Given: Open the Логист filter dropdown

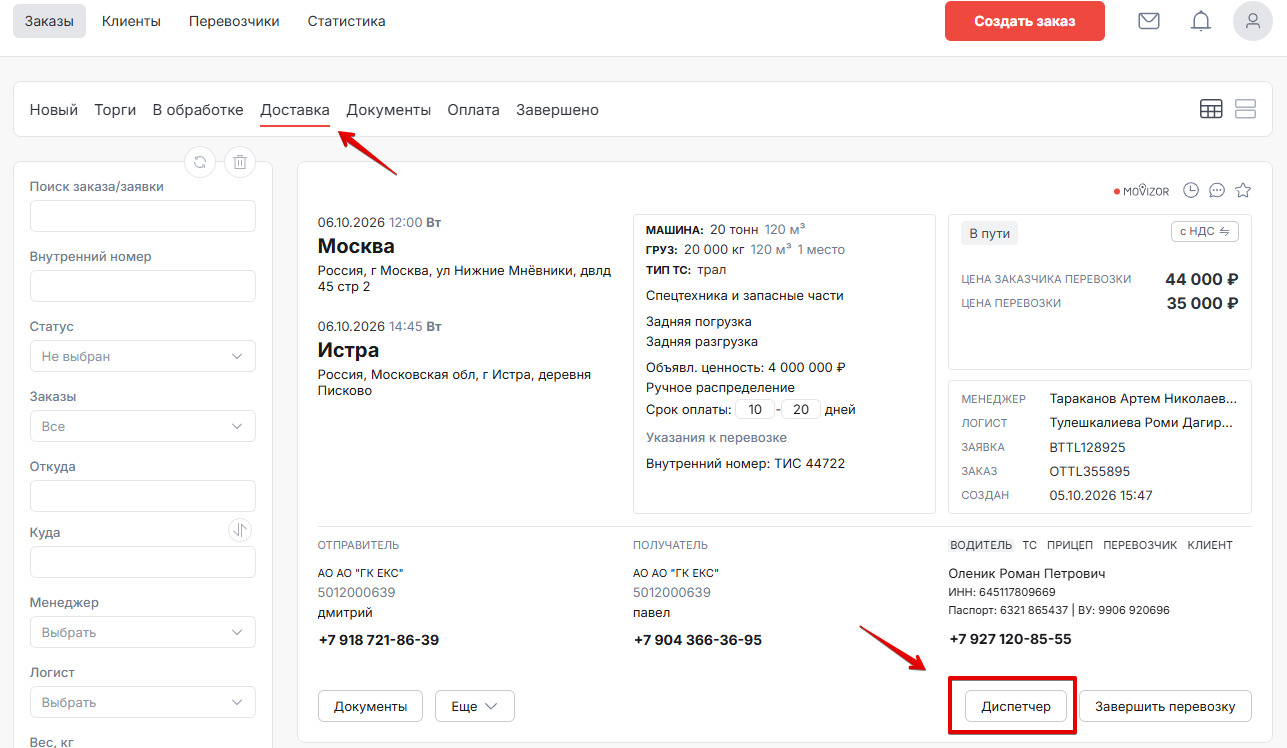Looking at the screenshot, I should tap(143, 702).
